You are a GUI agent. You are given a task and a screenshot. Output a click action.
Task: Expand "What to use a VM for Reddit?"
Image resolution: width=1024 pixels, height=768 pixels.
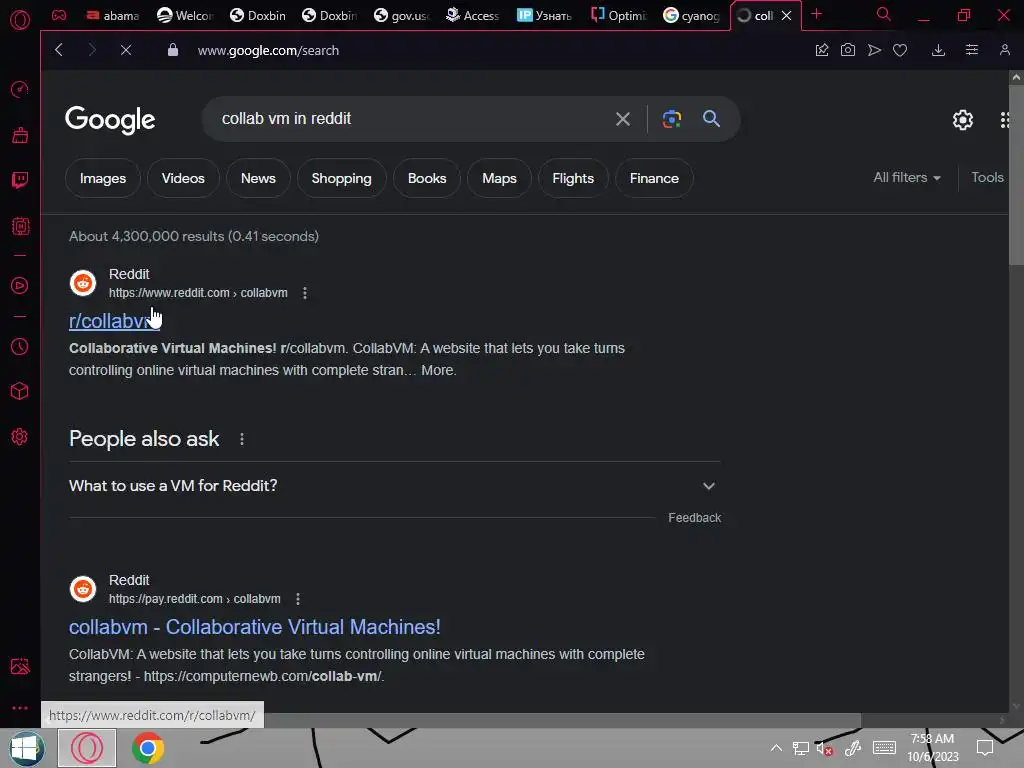394,486
